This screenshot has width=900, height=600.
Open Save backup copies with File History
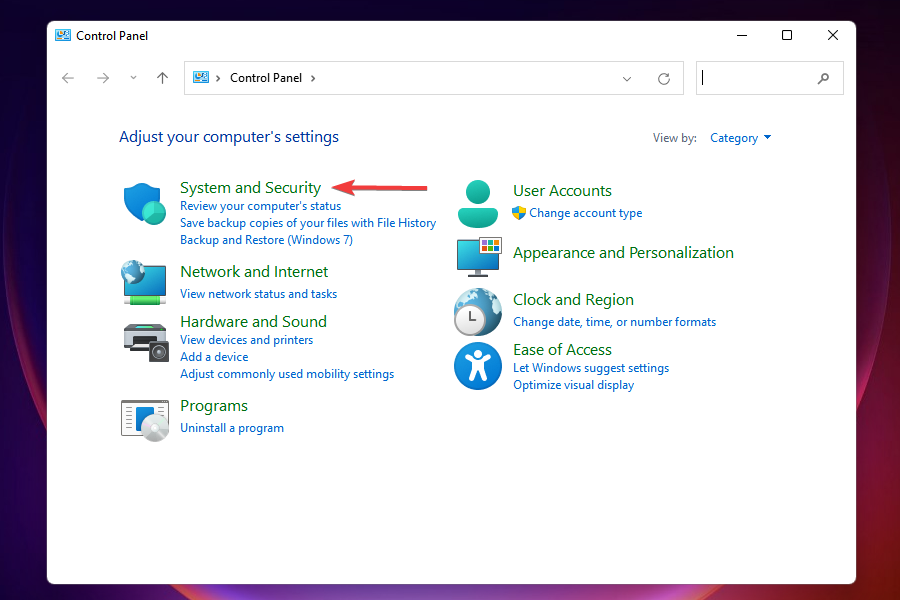308,223
